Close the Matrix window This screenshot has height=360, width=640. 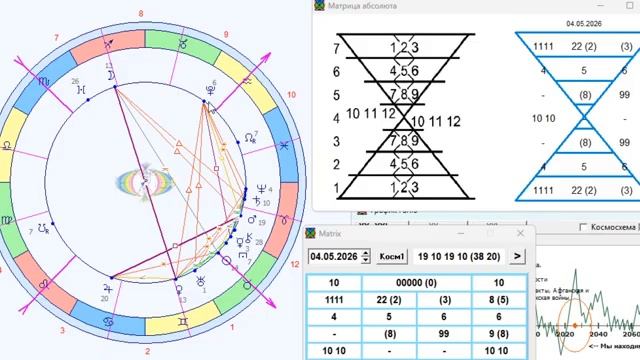pos(520,233)
